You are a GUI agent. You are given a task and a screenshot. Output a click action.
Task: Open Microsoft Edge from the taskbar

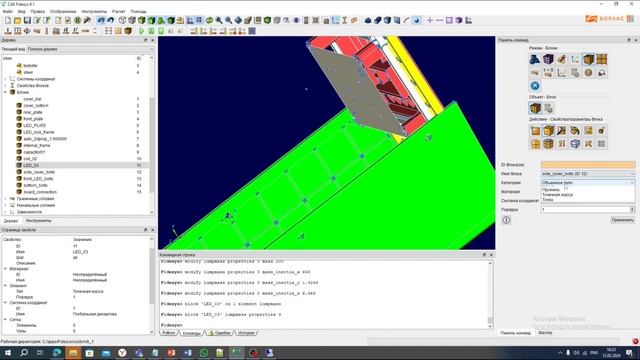click(x=57, y=353)
